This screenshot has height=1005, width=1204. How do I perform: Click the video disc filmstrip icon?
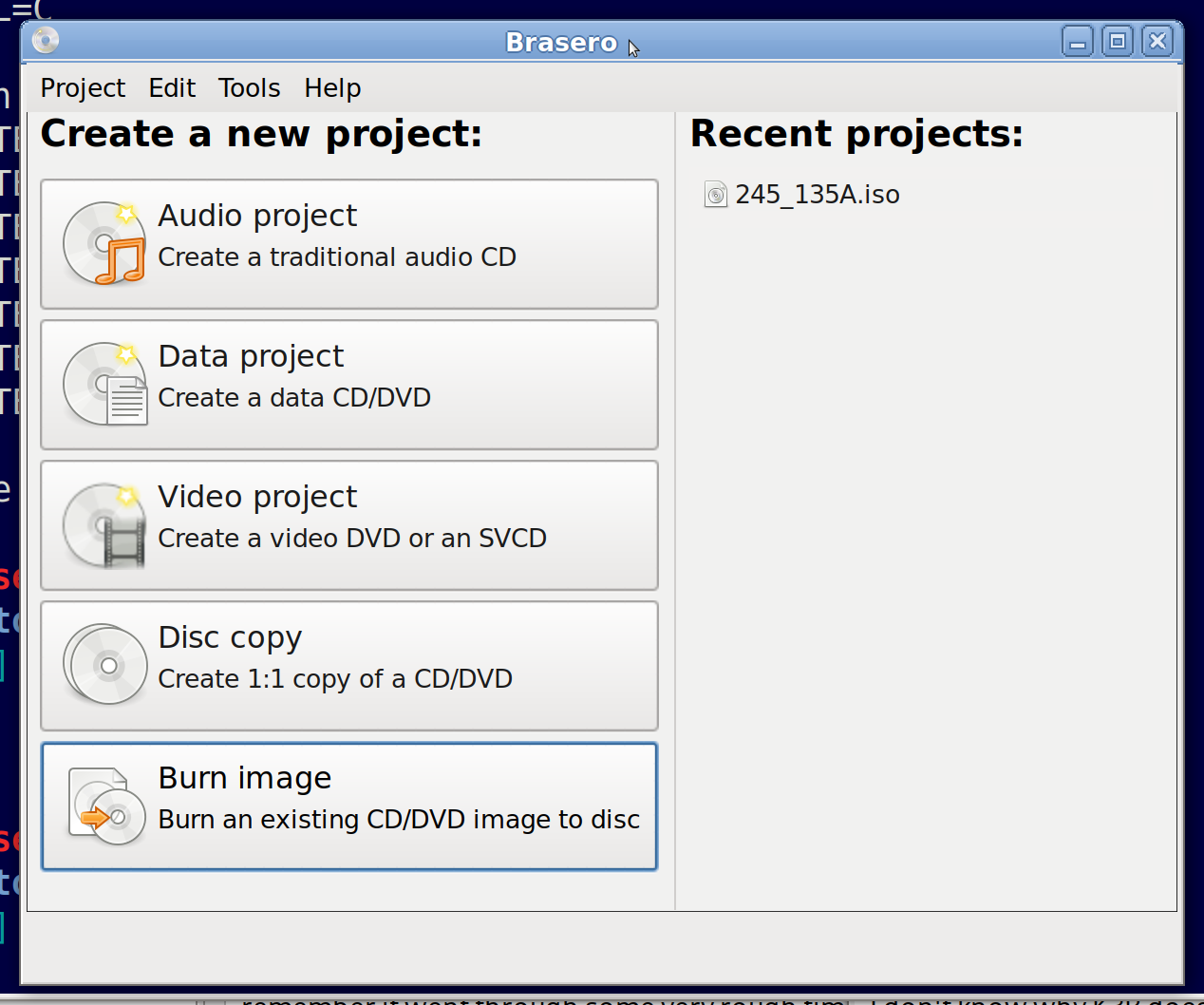(104, 525)
